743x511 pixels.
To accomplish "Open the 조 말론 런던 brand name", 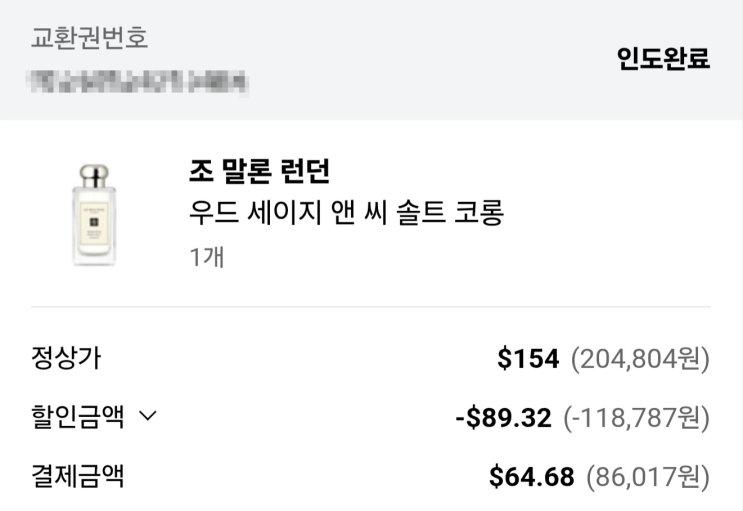I will tap(259, 171).
